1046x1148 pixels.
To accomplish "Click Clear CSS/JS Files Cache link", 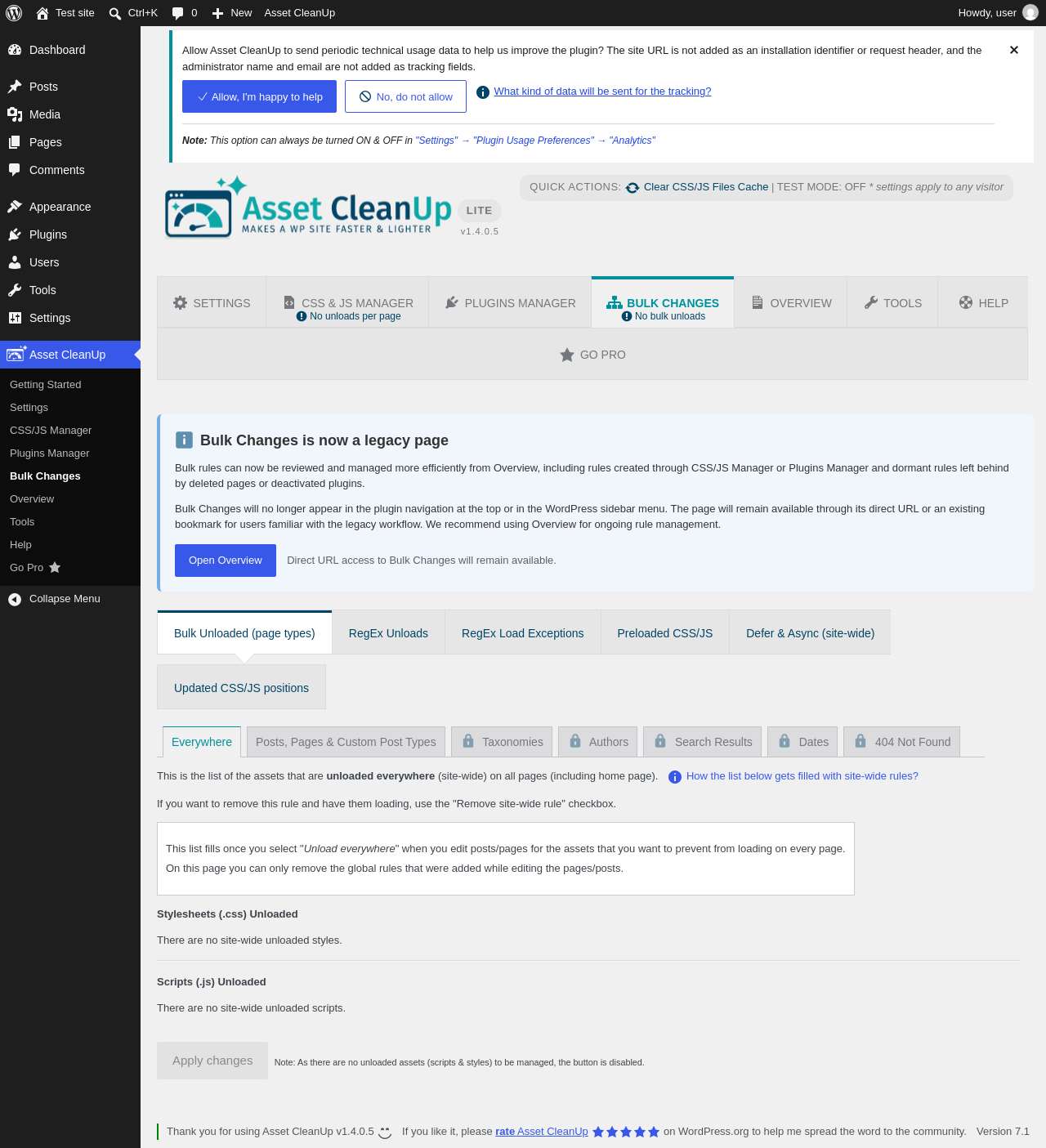I will (x=706, y=187).
